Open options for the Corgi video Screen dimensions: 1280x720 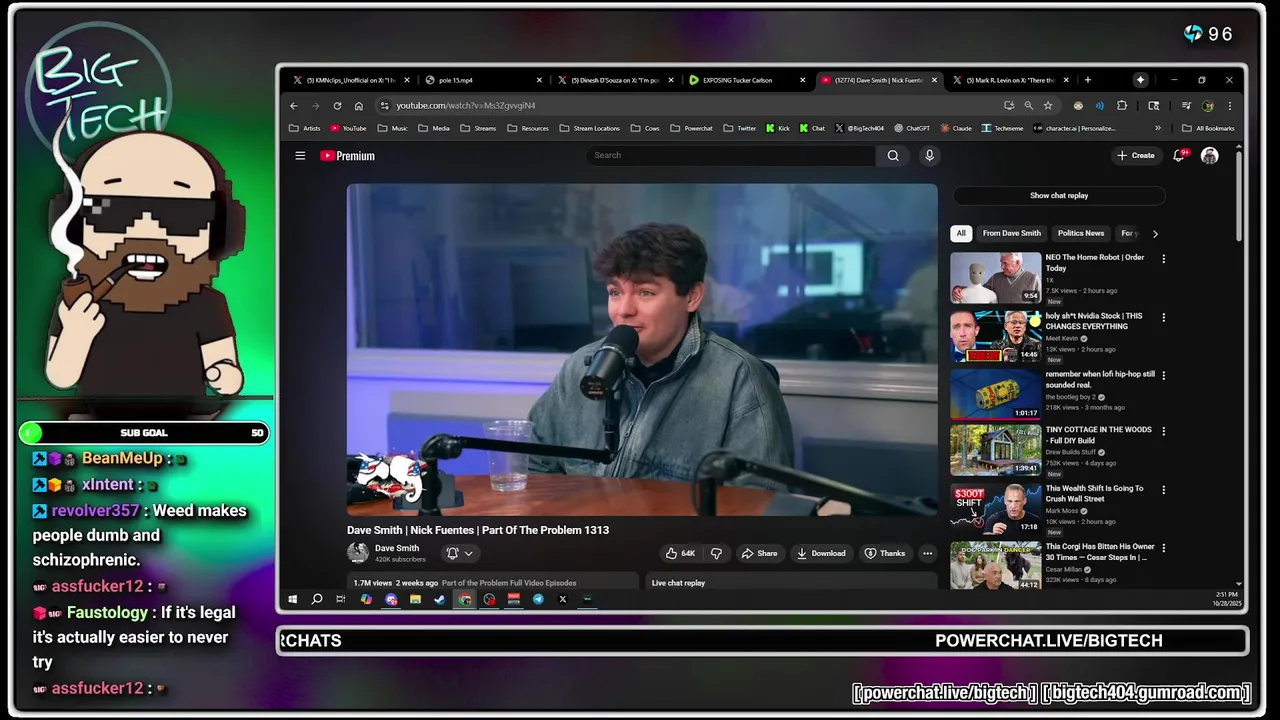click(x=1163, y=548)
